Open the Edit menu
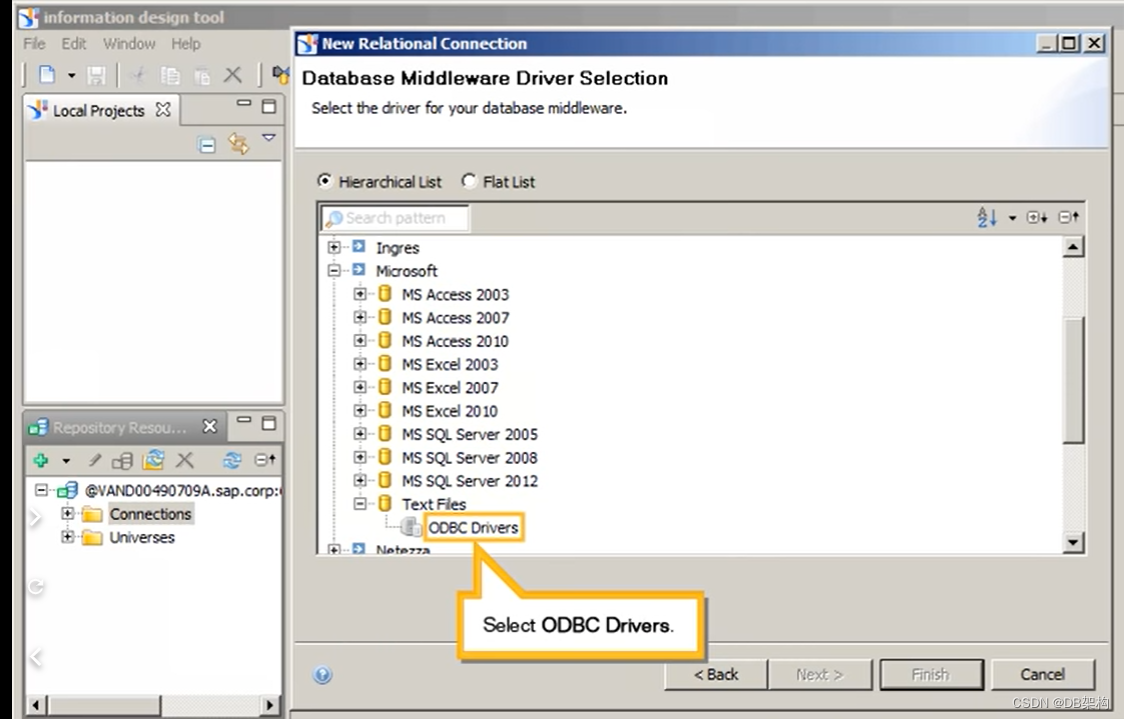Screen dimensions: 1124x719 (x=74, y=44)
